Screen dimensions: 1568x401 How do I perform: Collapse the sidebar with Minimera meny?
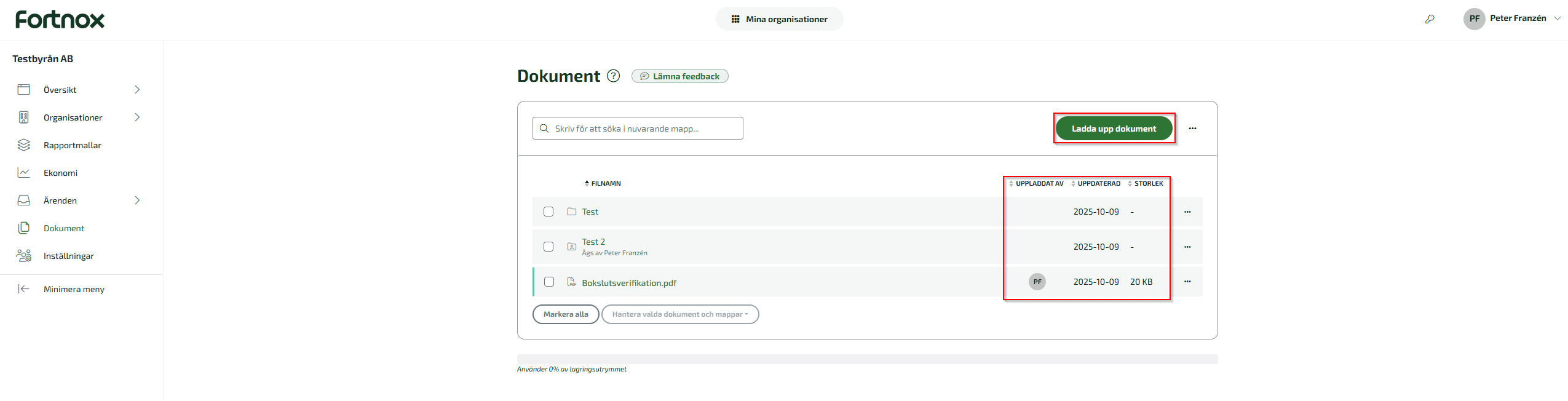(74, 289)
